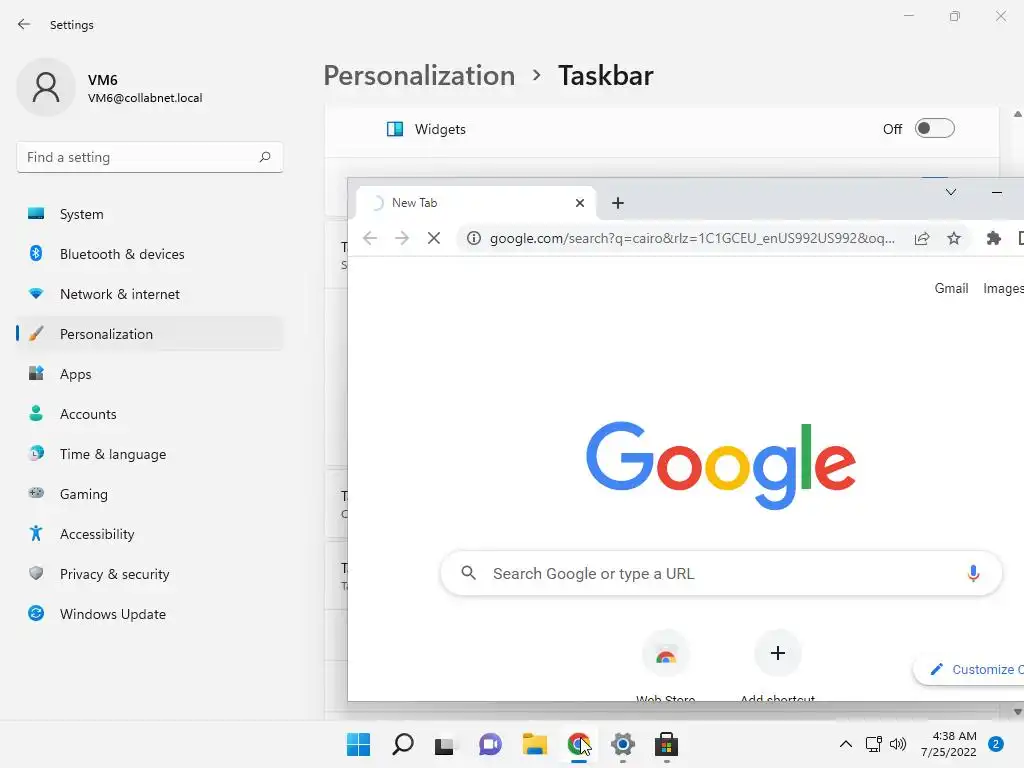This screenshot has height=768, width=1024.
Task: Open Privacy & security settings
Action: tap(150, 574)
